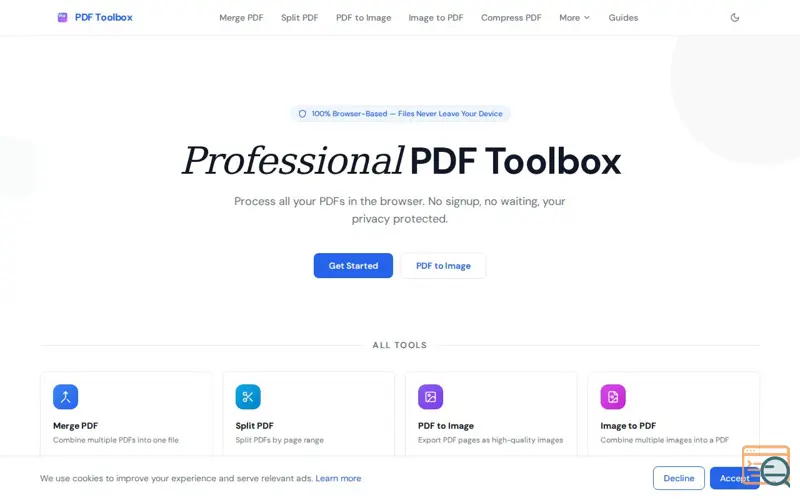Select the Merge PDF card title

click(76, 426)
